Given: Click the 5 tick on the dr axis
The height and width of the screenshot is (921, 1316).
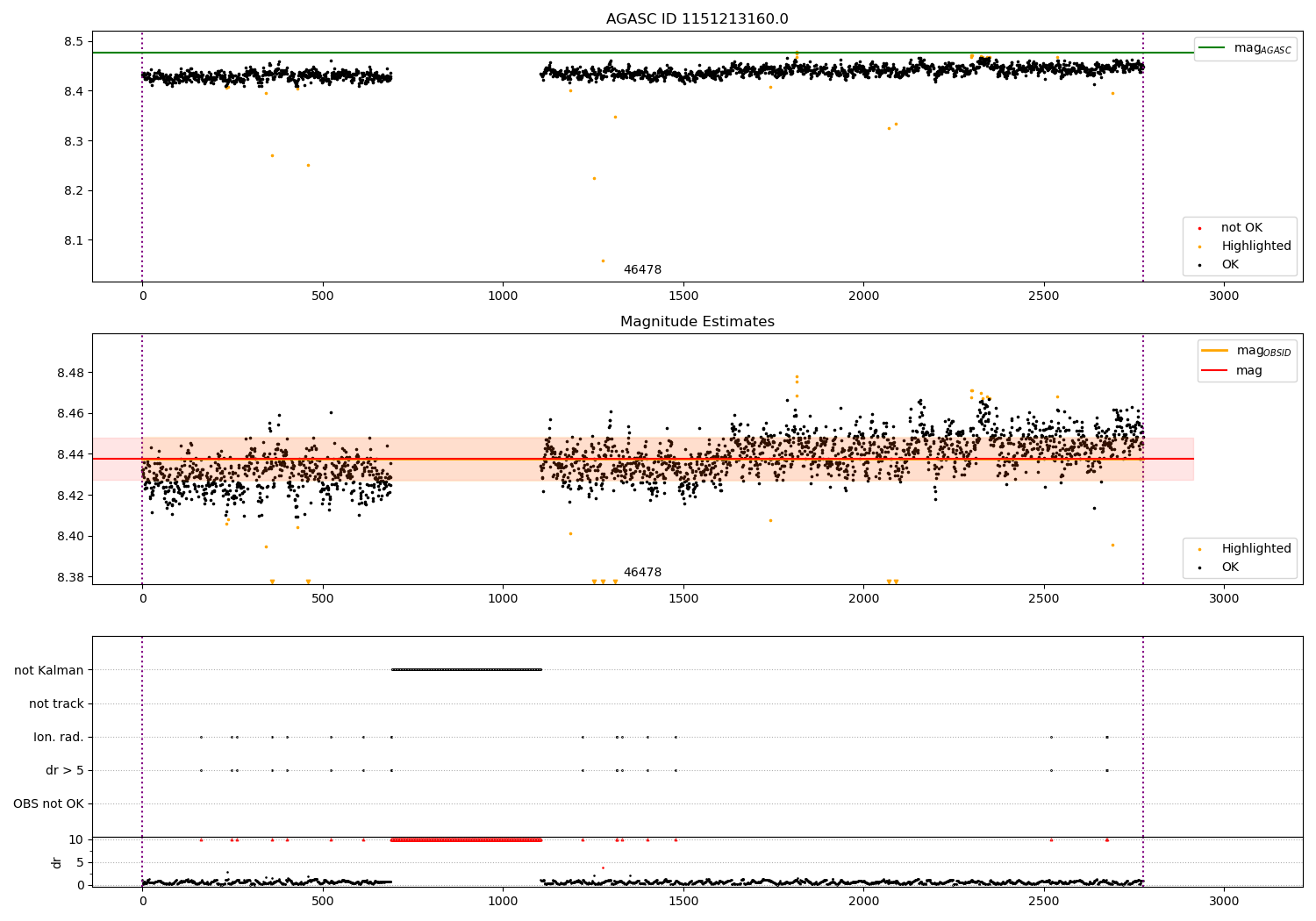Looking at the screenshot, I should pyautogui.click(x=80, y=862).
